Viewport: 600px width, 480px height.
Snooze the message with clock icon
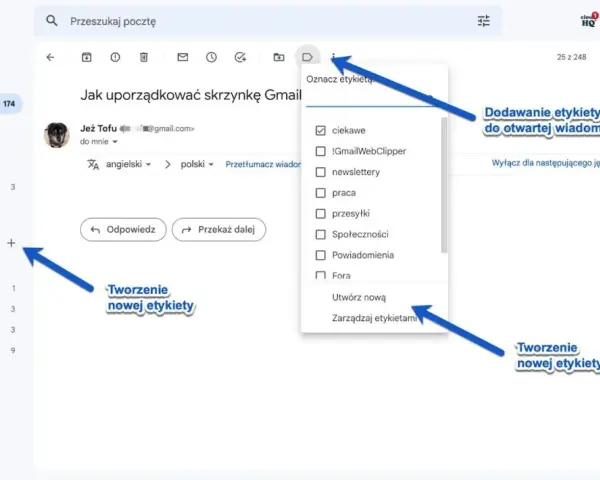[x=211, y=57]
